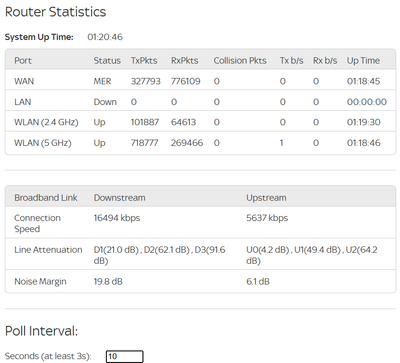Click the LAN port row label
Image resolution: width=400 pixels, height=363 pixels.
(x=23, y=102)
